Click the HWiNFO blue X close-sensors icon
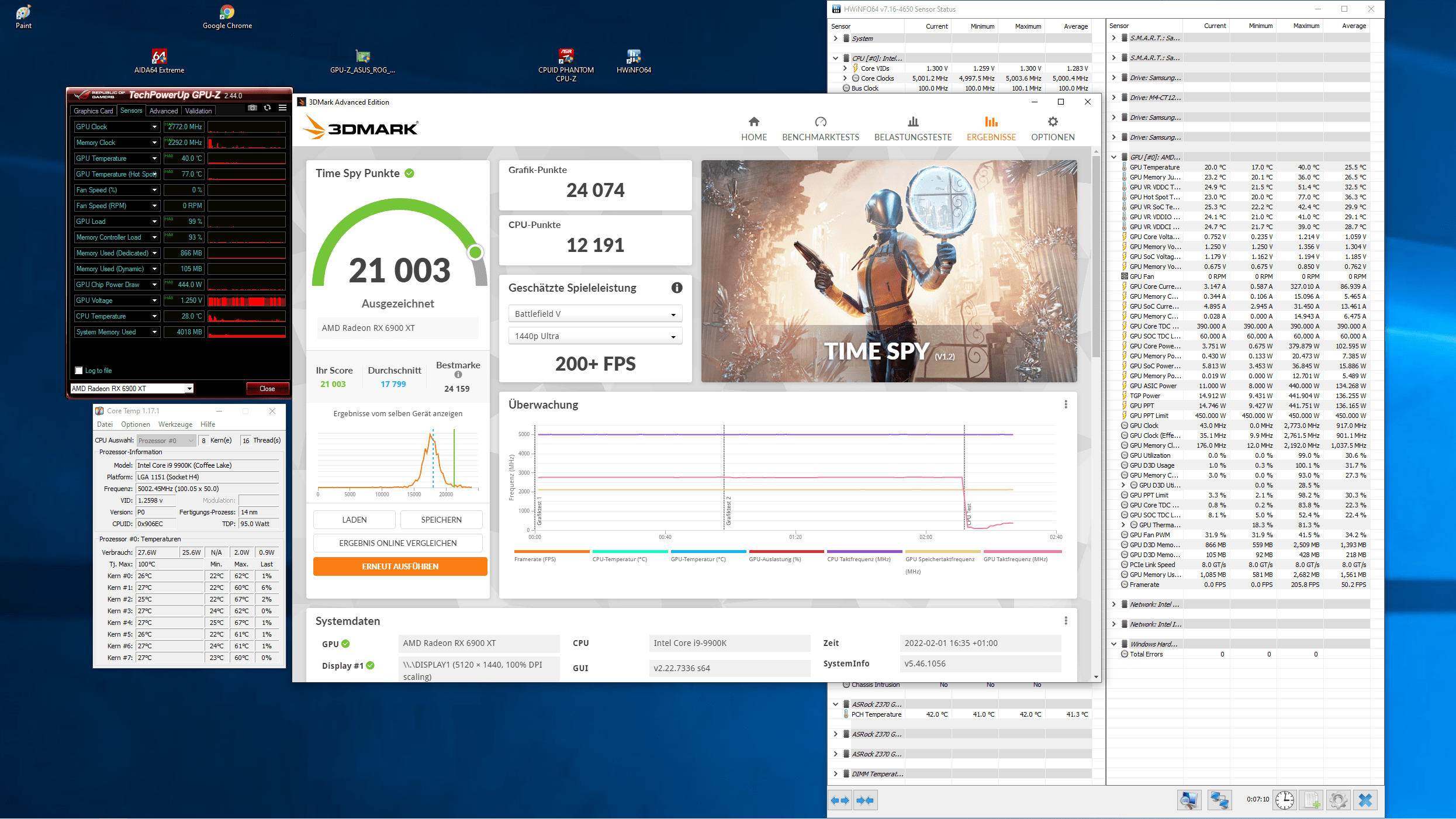This screenshot has width=1456, height=819. (x=1366, y=800)
